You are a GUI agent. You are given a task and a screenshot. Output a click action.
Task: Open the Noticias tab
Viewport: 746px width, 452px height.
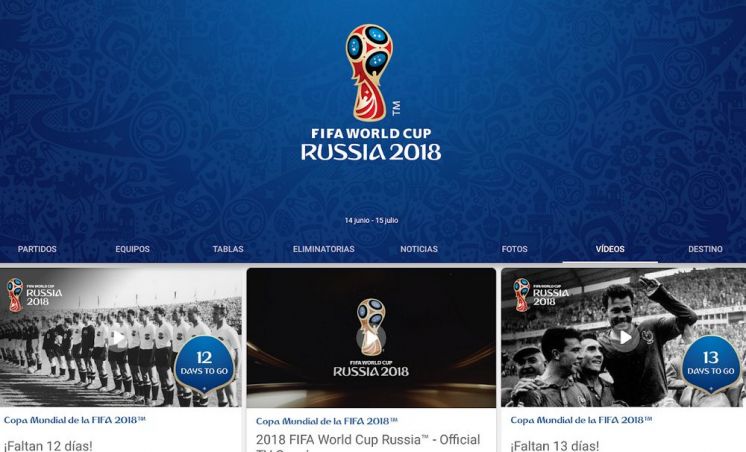pyautogui.click(x=419, y=249)
